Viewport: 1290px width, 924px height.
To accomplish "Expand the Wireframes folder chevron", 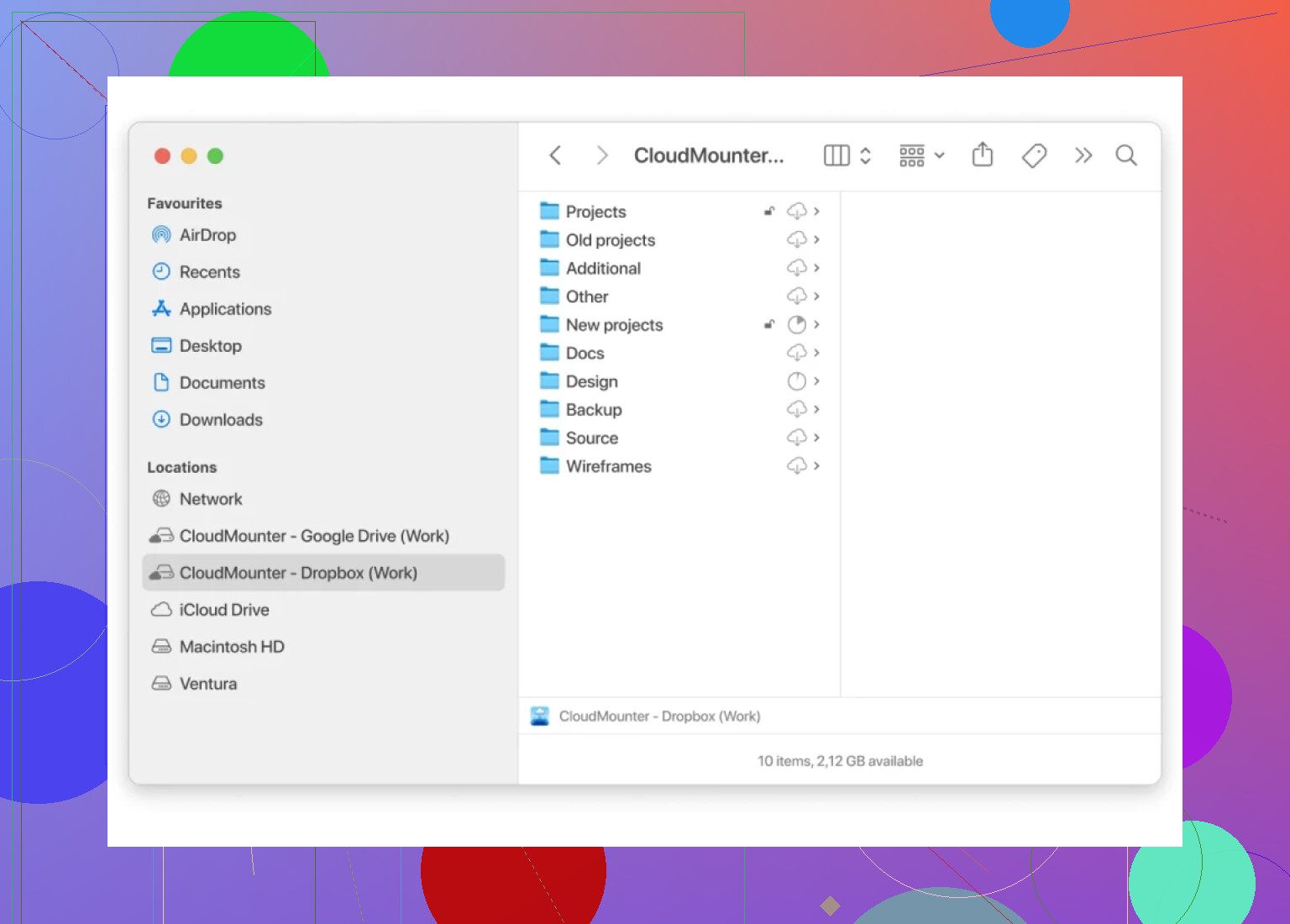I will click(816, 465).
